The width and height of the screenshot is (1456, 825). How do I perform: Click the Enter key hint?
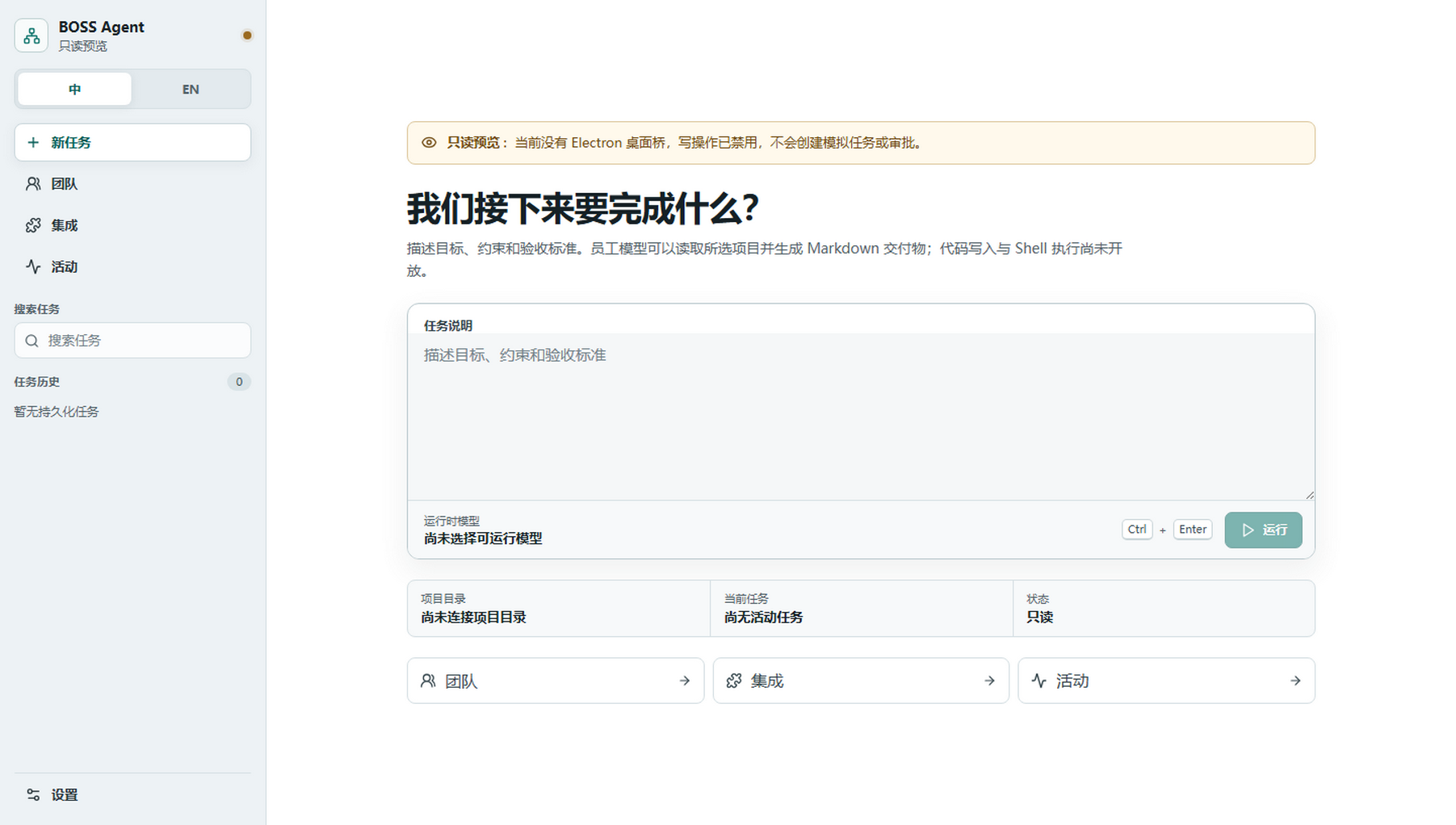coord(1193,530)
